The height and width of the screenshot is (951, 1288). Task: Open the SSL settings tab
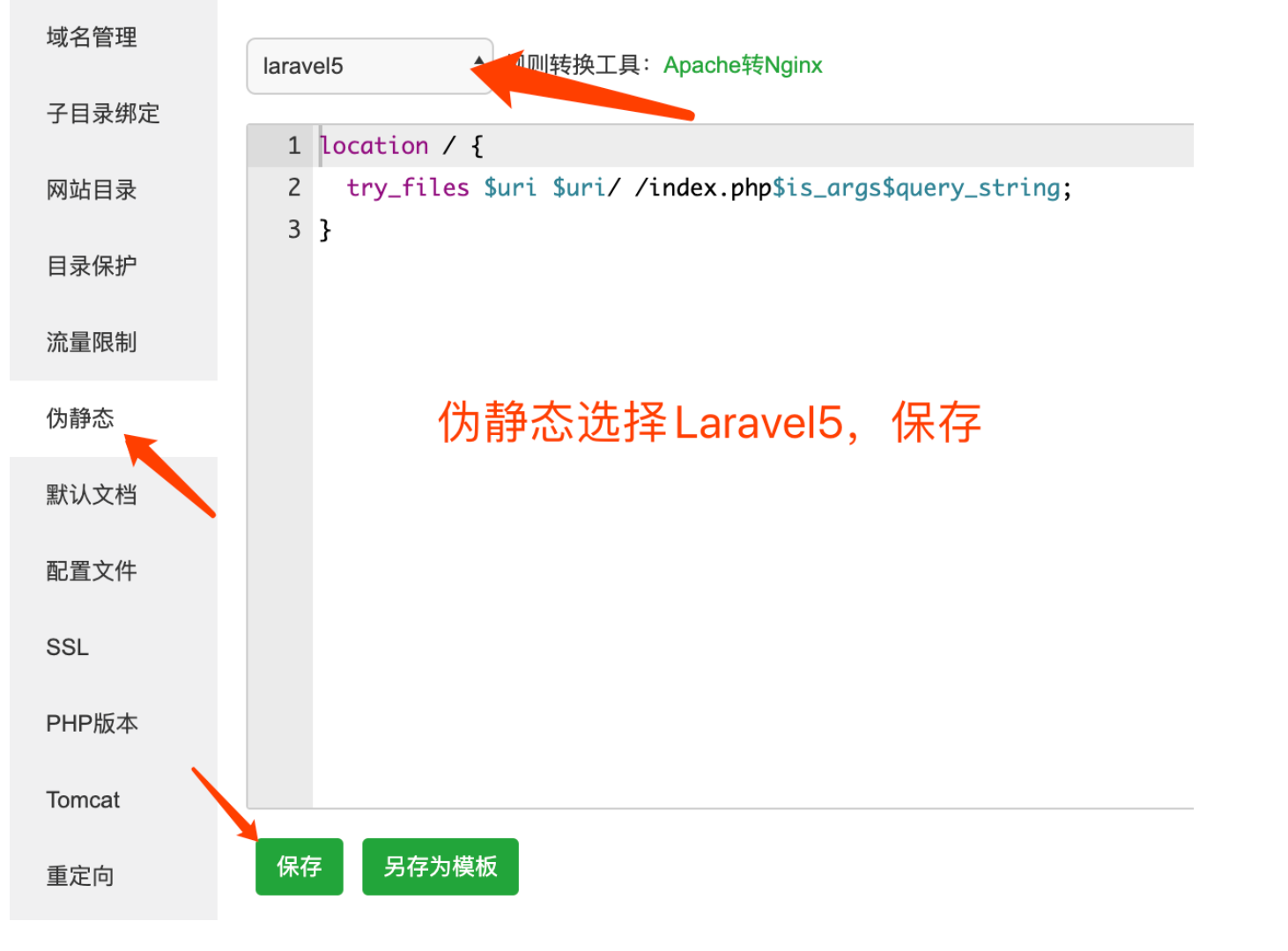pos(68,647)
